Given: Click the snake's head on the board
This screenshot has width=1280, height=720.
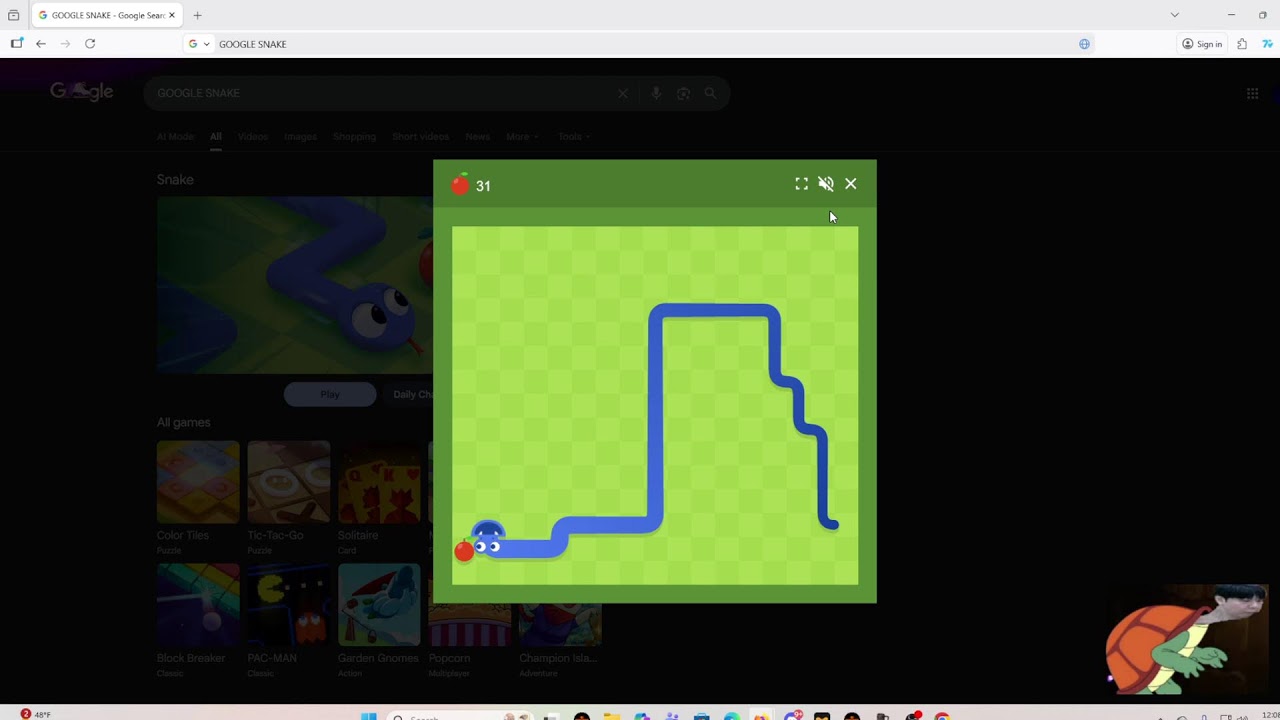Looking at the screenshot, I should click(x=486, y=540).
